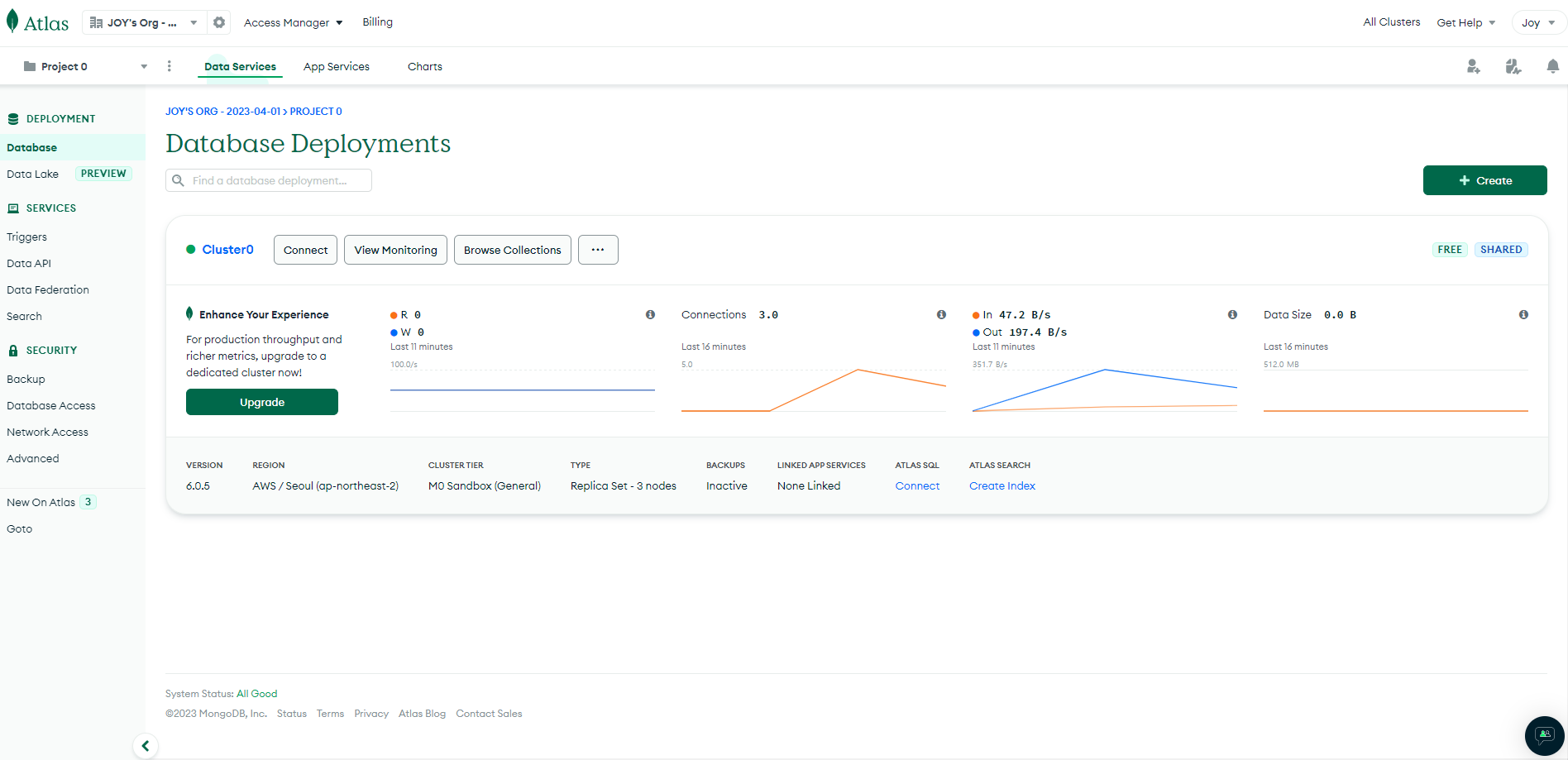Open the JOY's Org organization dropdown
The height and width of the screenshot is (760, 1568).
[x=142, y=22]
